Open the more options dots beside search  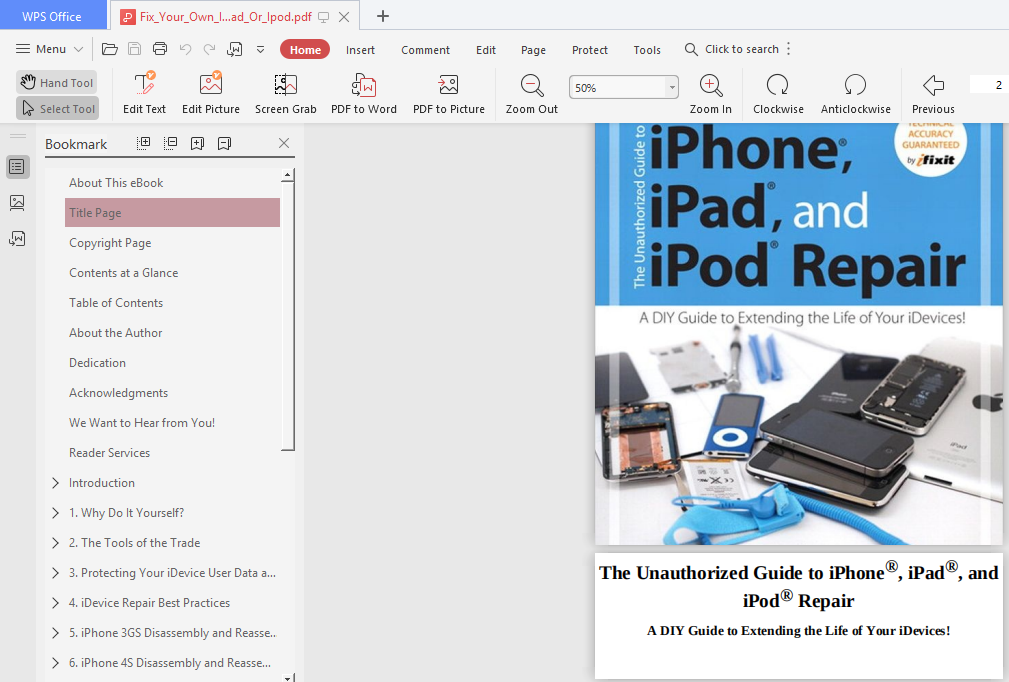pyautogui.click(x=789, y=49)
